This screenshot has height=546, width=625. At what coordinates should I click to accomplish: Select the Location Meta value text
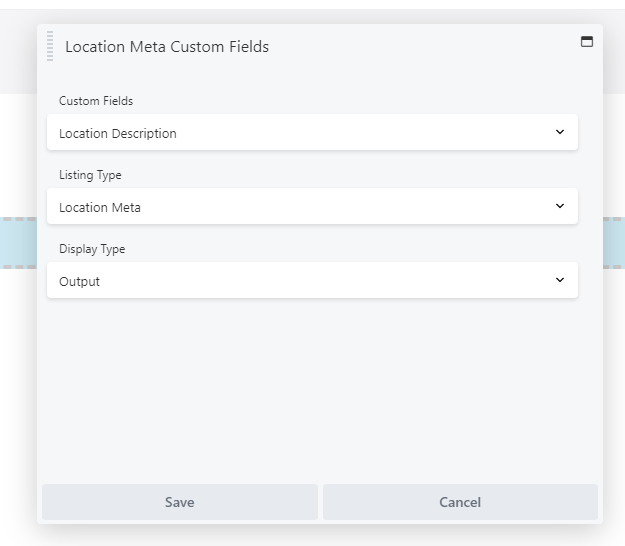click(x=100, y=207)
